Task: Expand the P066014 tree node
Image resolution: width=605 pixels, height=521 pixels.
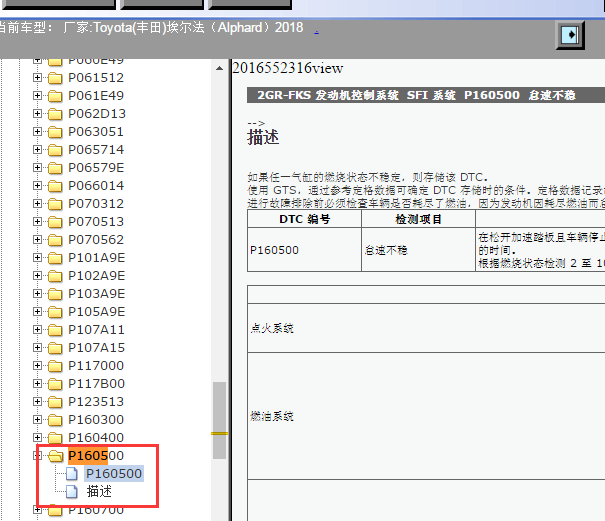Action: coord(37,186)
